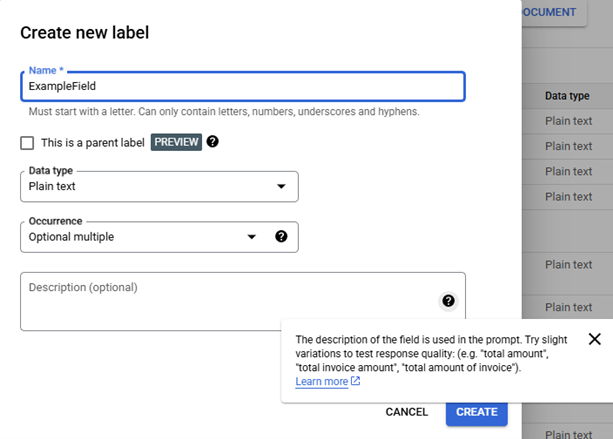
Task: Select the first Plain text cell in table
Action: tap(568, 120)
